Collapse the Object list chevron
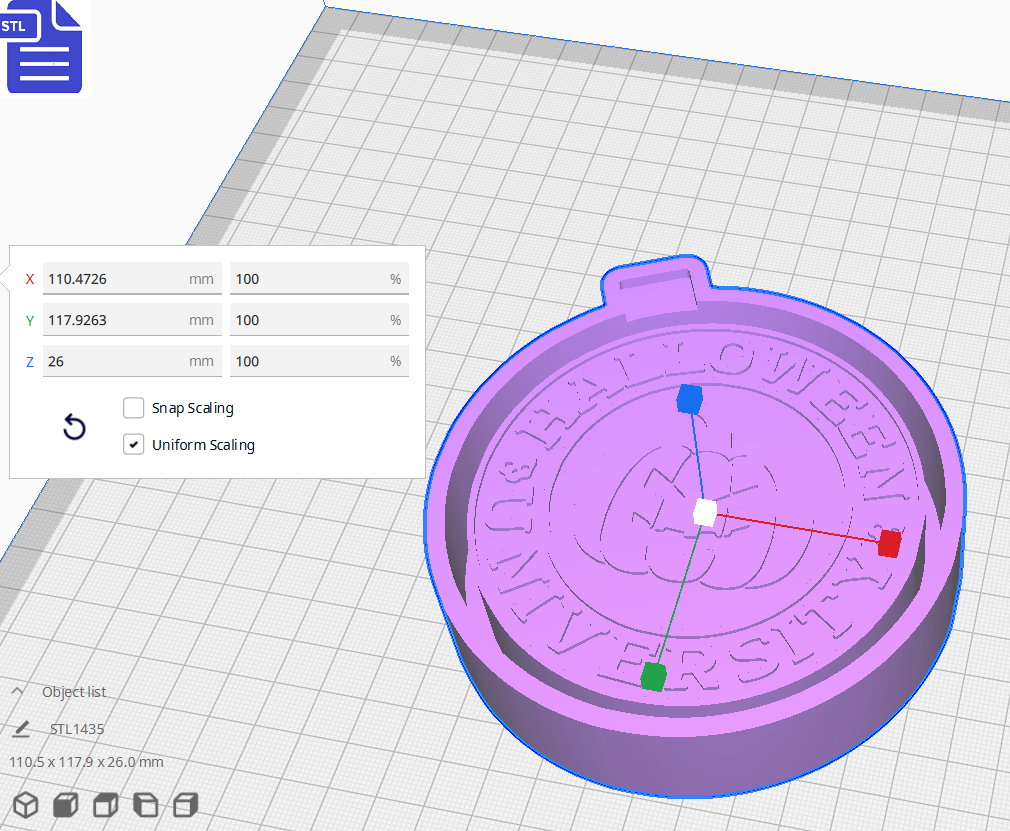The height and width of the screenshot is (831, 1010). tap(18, 692)
